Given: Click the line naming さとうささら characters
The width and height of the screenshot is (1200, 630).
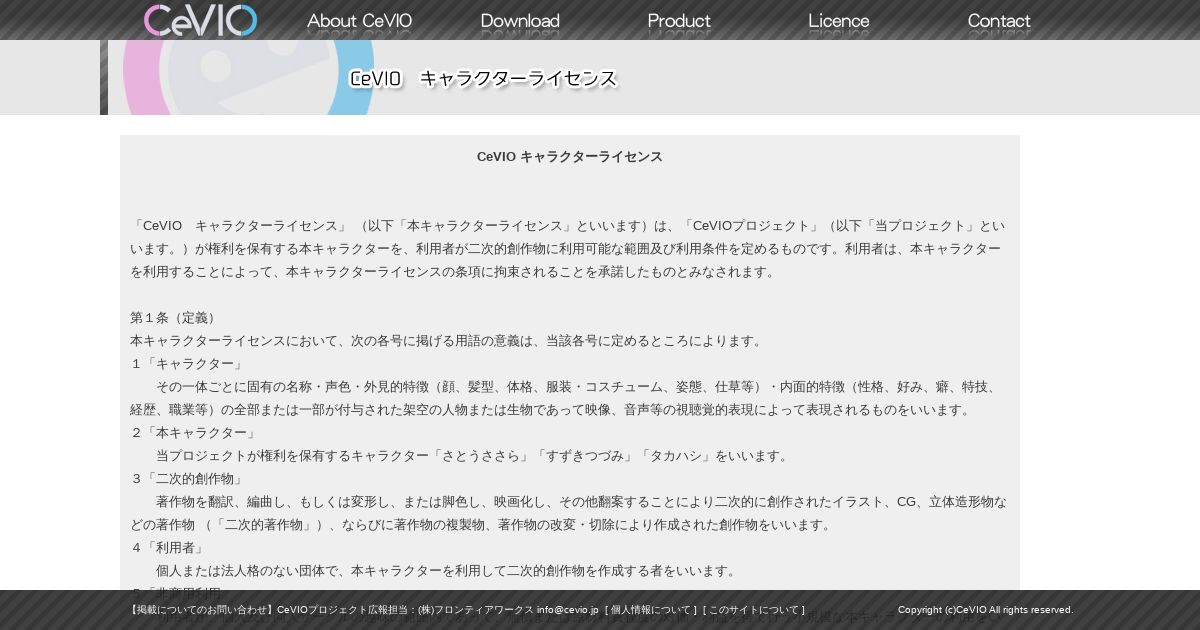Looking at the screenshot, I should click(x=474, y=456).
